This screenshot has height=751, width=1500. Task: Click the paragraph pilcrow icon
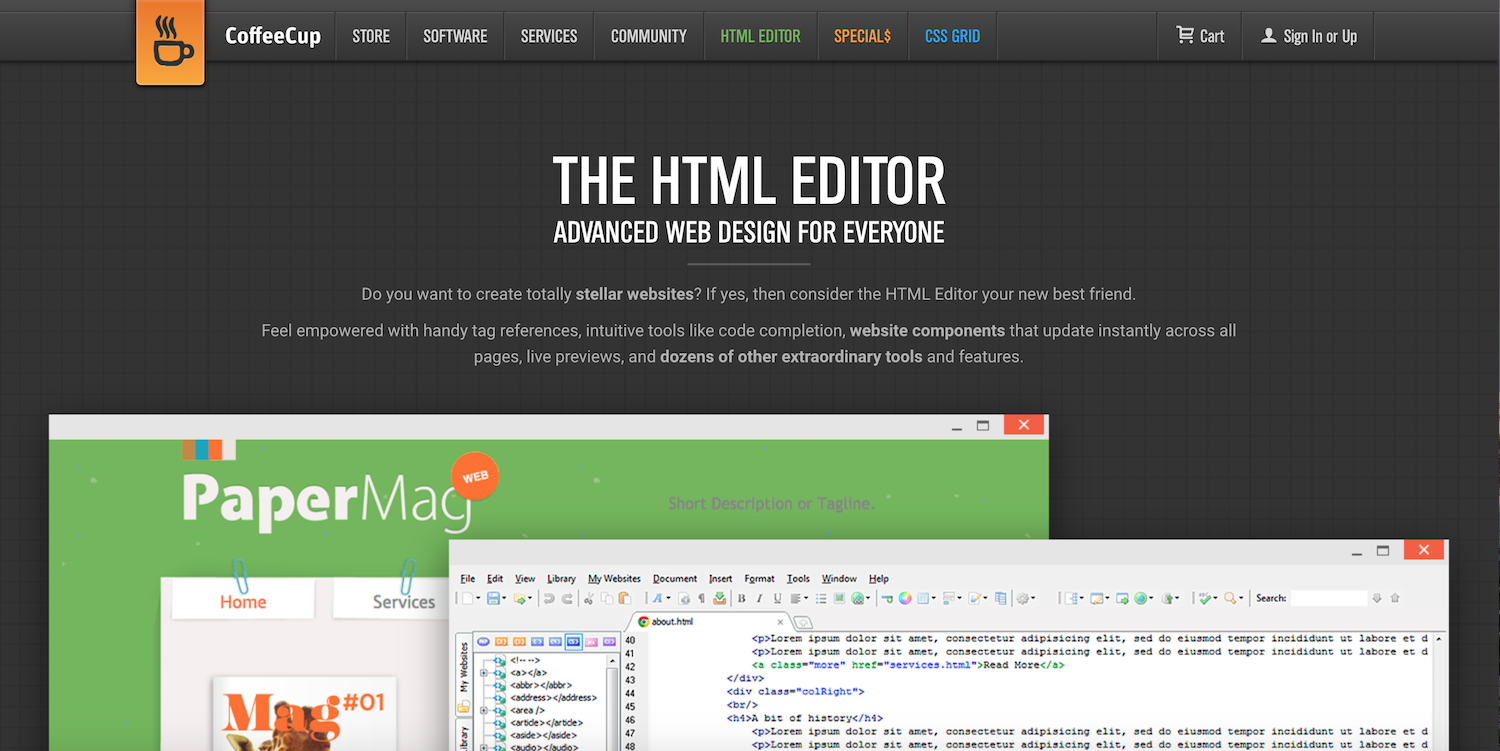702,598
